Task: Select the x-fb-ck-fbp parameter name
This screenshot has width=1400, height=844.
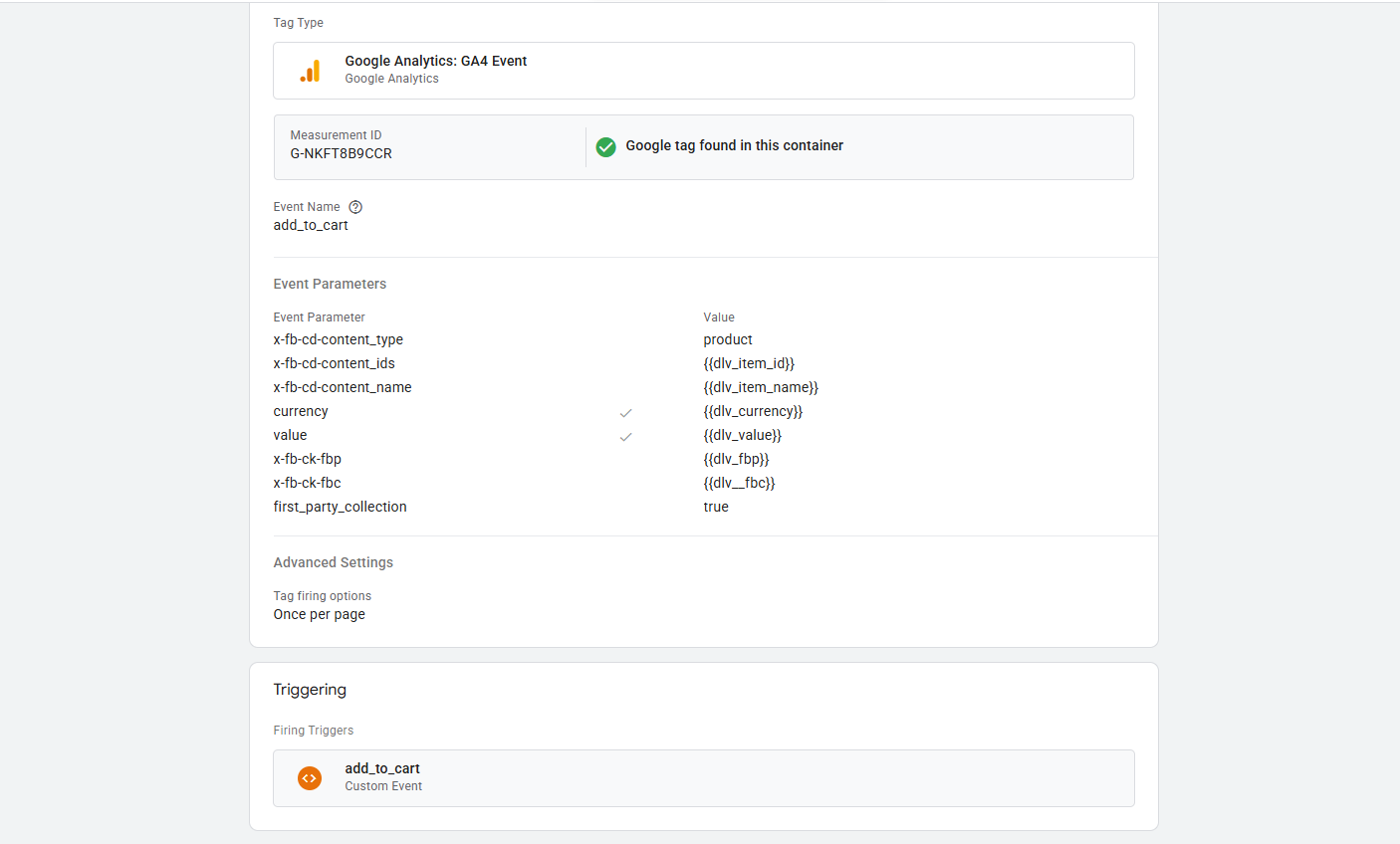Action: (307, 459)
